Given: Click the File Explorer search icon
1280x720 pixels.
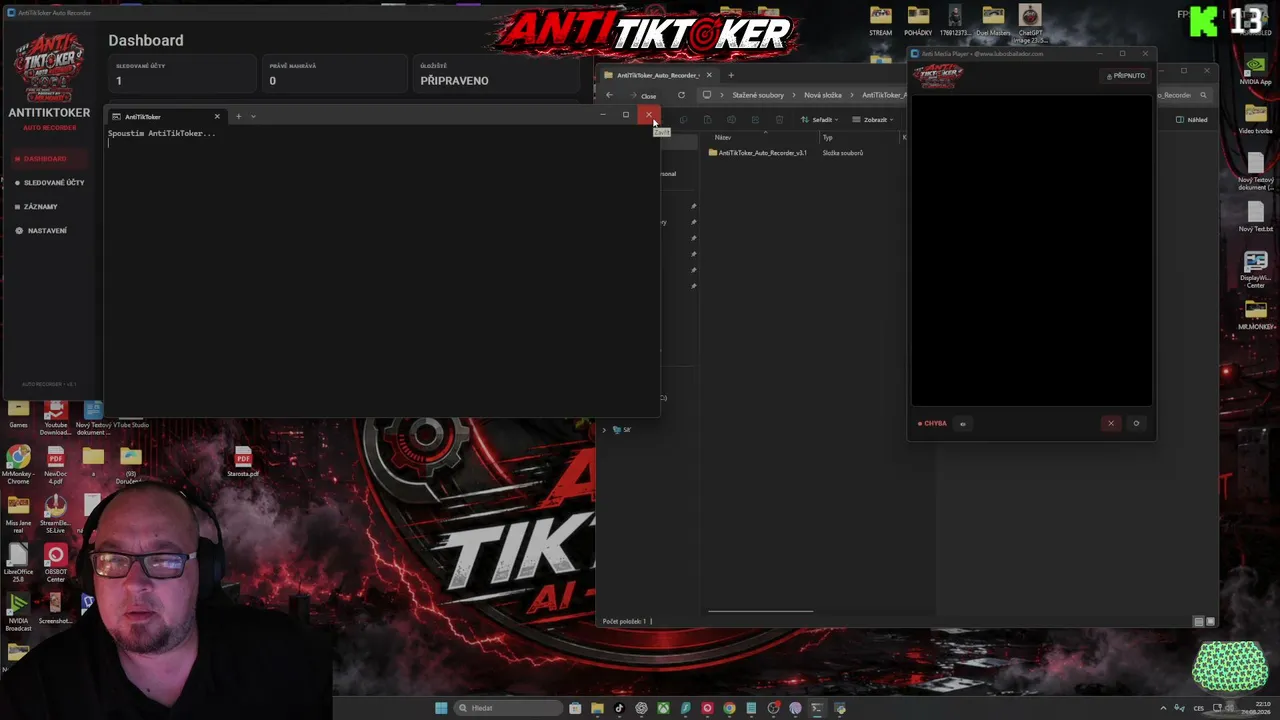Looking at the screenshot, I should 1203,95.
